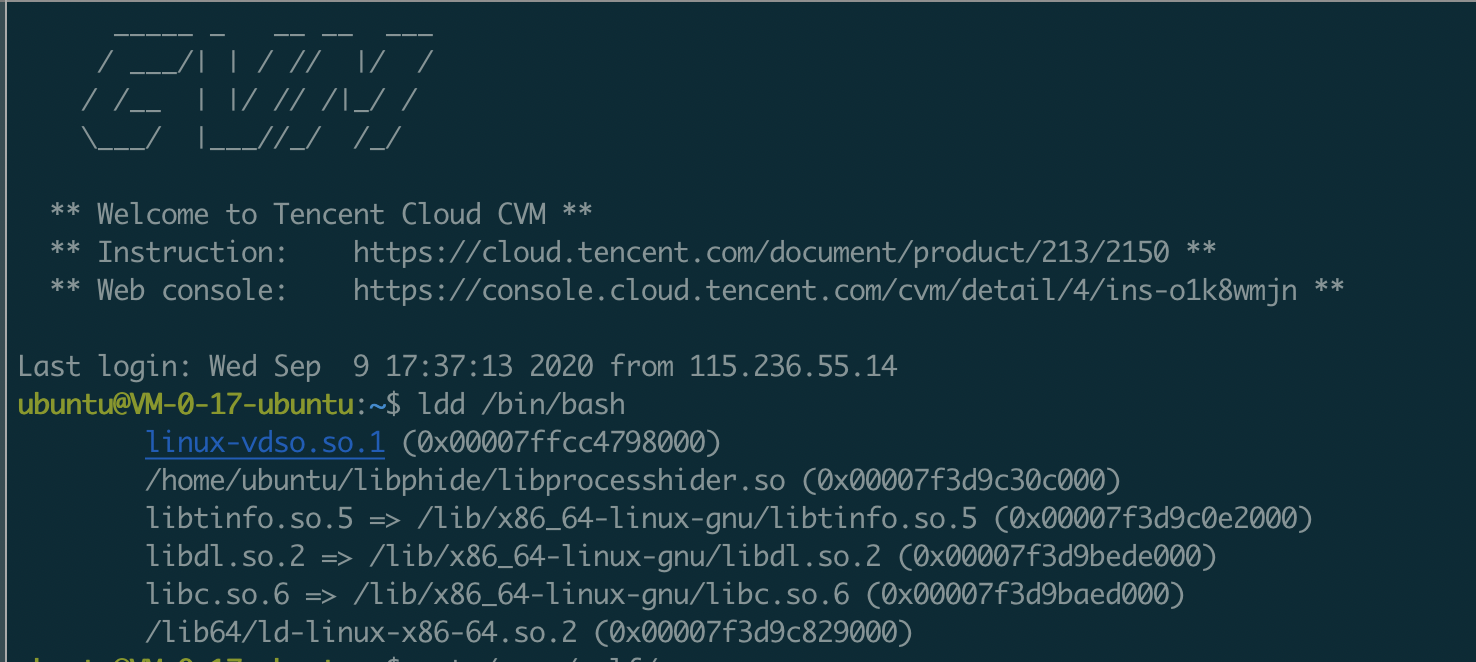
Task: Click the /lib/x86_64-linux-gnu/libc.so.6 path
Action: click(x=601, y=594)
